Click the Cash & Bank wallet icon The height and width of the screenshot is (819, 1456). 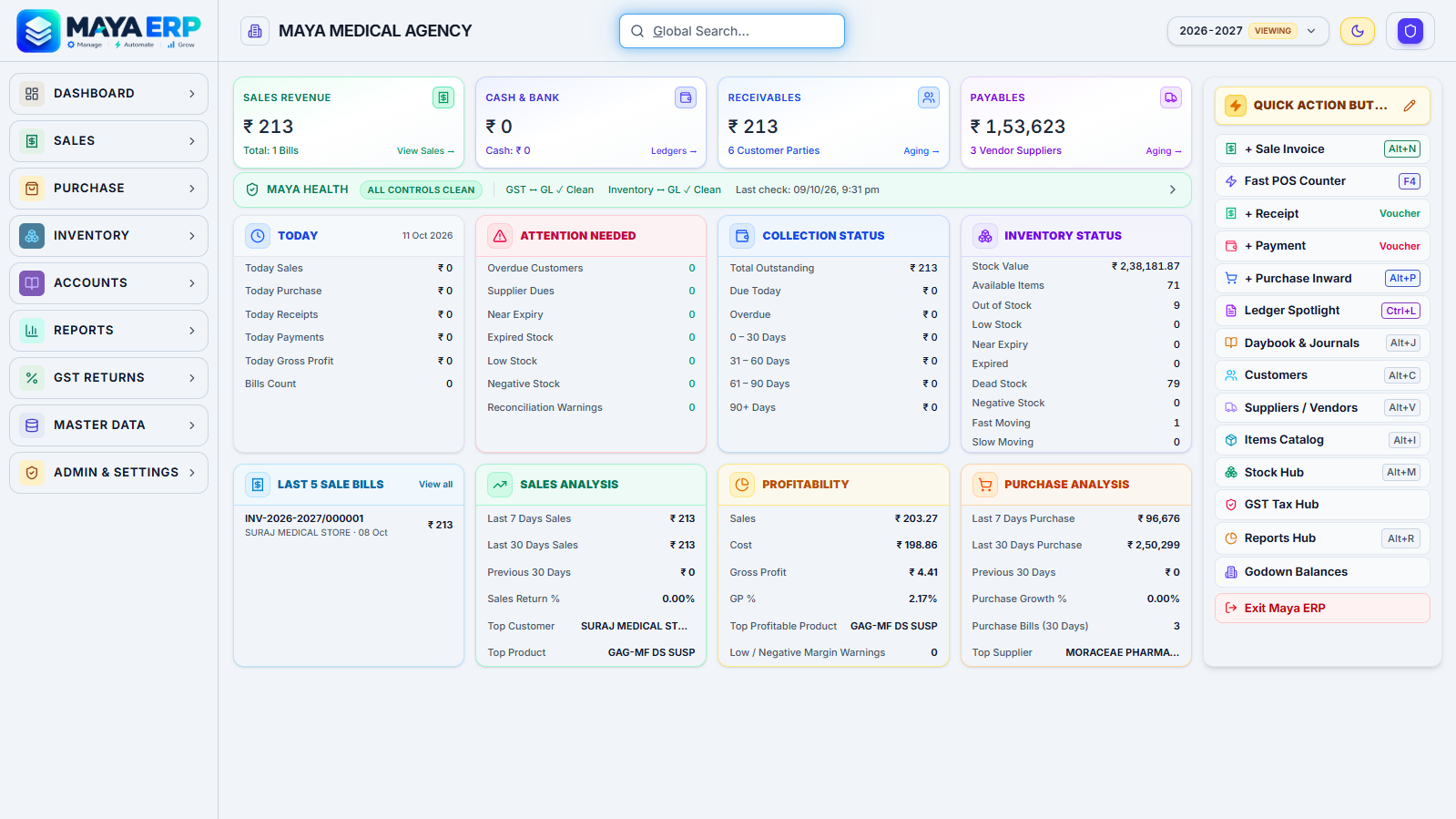(x=686, y=97)
